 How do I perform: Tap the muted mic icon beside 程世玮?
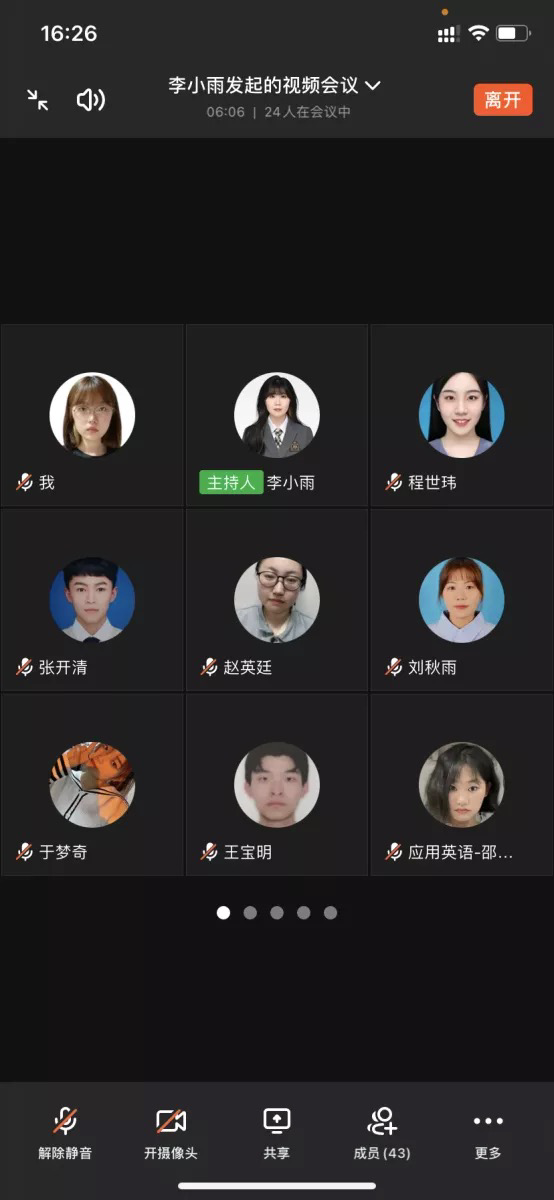pyautogui.click(x=394, y=482)
